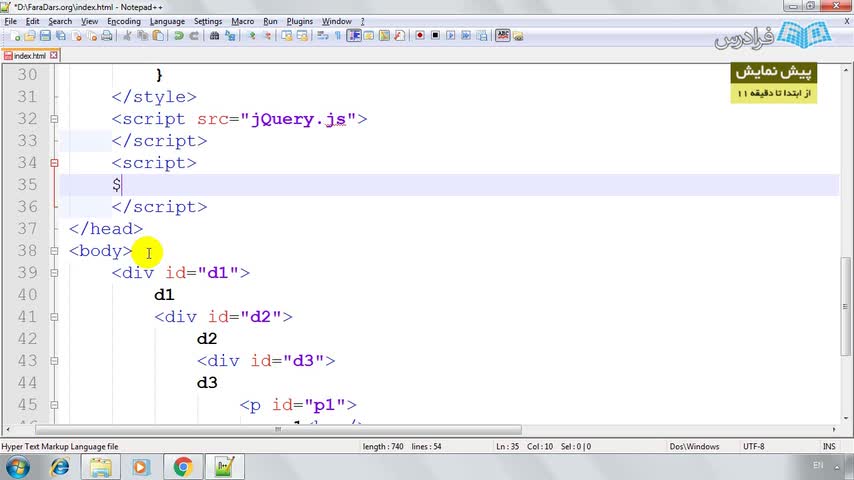The image size is (854, 480).
Task: Open Chrome from the taskbar
Action: 183,467
